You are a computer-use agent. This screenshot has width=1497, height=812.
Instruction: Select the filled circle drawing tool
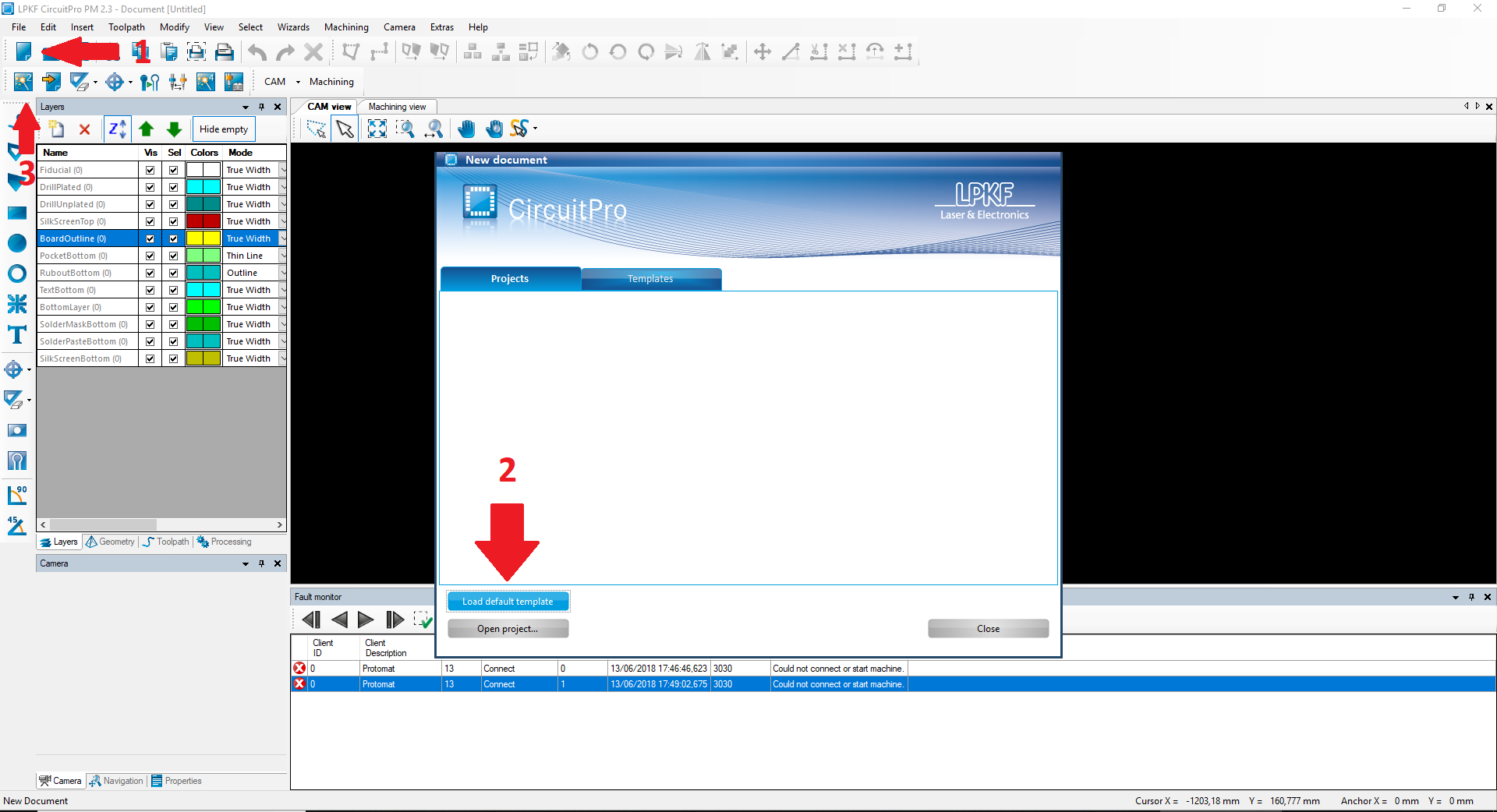point(16,243)
